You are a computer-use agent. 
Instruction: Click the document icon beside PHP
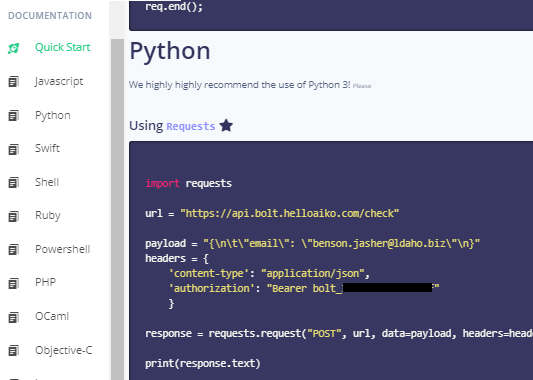[x=14, y=283]
